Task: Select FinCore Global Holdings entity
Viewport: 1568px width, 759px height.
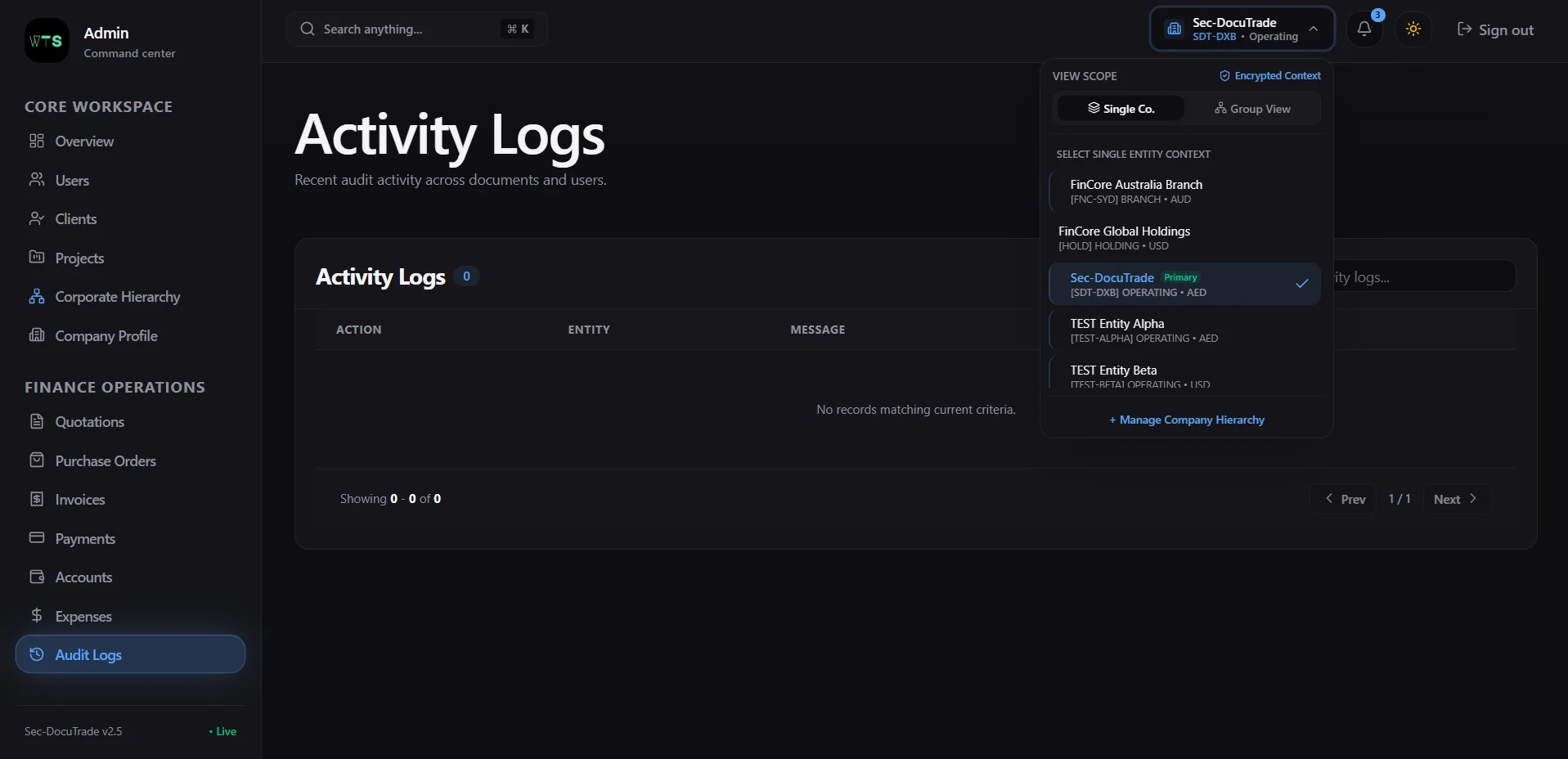Action: [x=1184, y=238]
